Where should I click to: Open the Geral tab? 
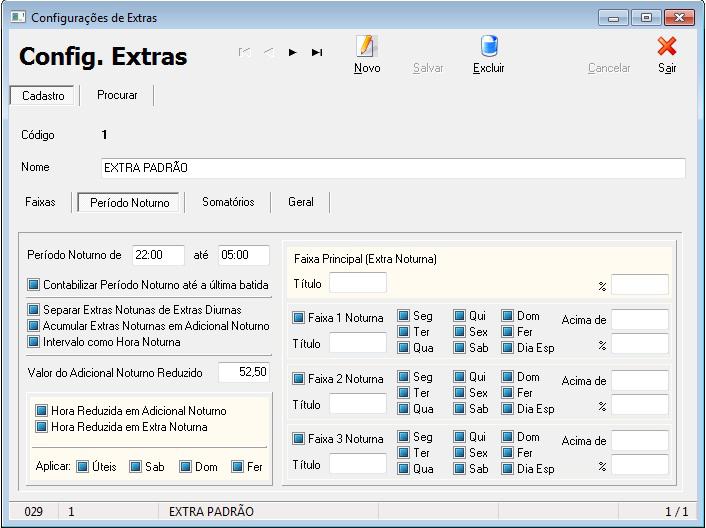point(301,202)
